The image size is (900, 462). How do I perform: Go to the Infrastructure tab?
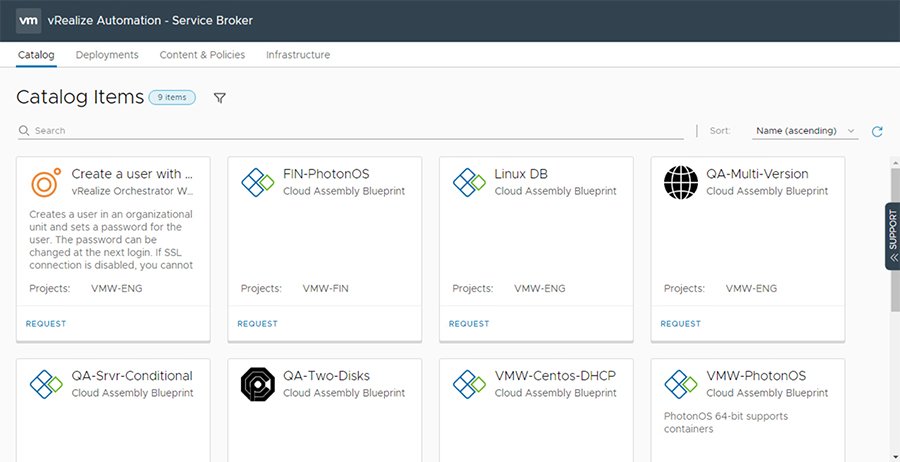tap(298, 55)
